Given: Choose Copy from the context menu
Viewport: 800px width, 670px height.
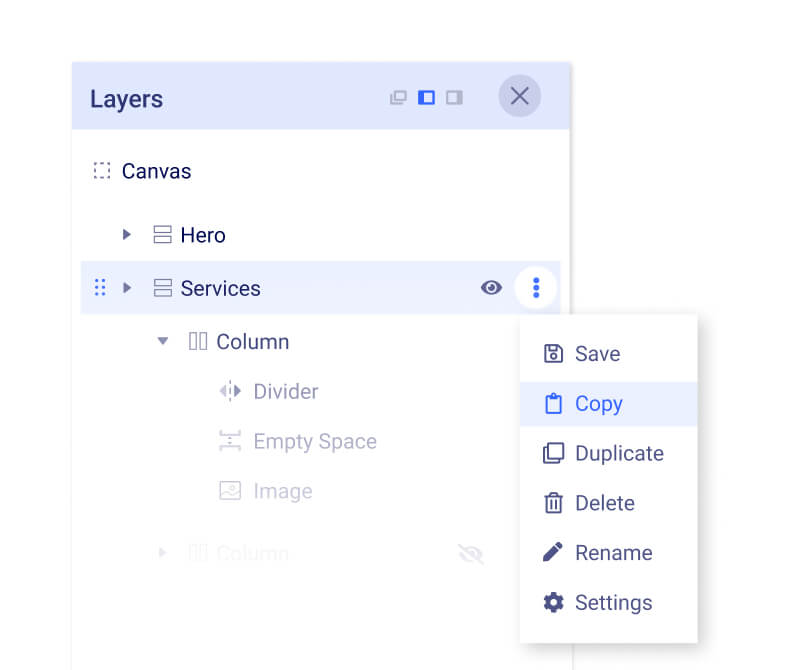Looking at the screenshot, I should point(597,403).
